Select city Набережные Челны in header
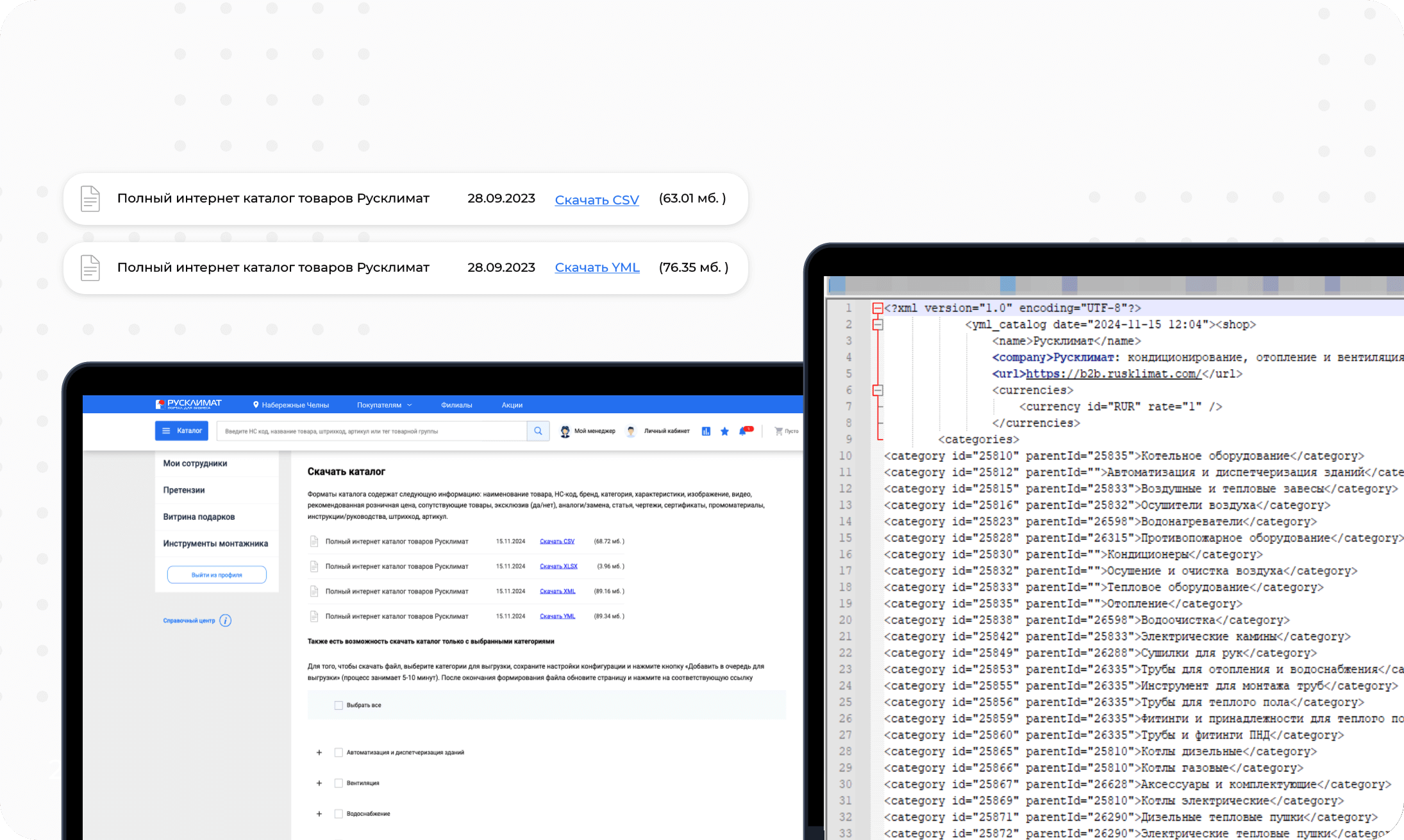This screenshot has width=1404, height=840. (295, 405)
